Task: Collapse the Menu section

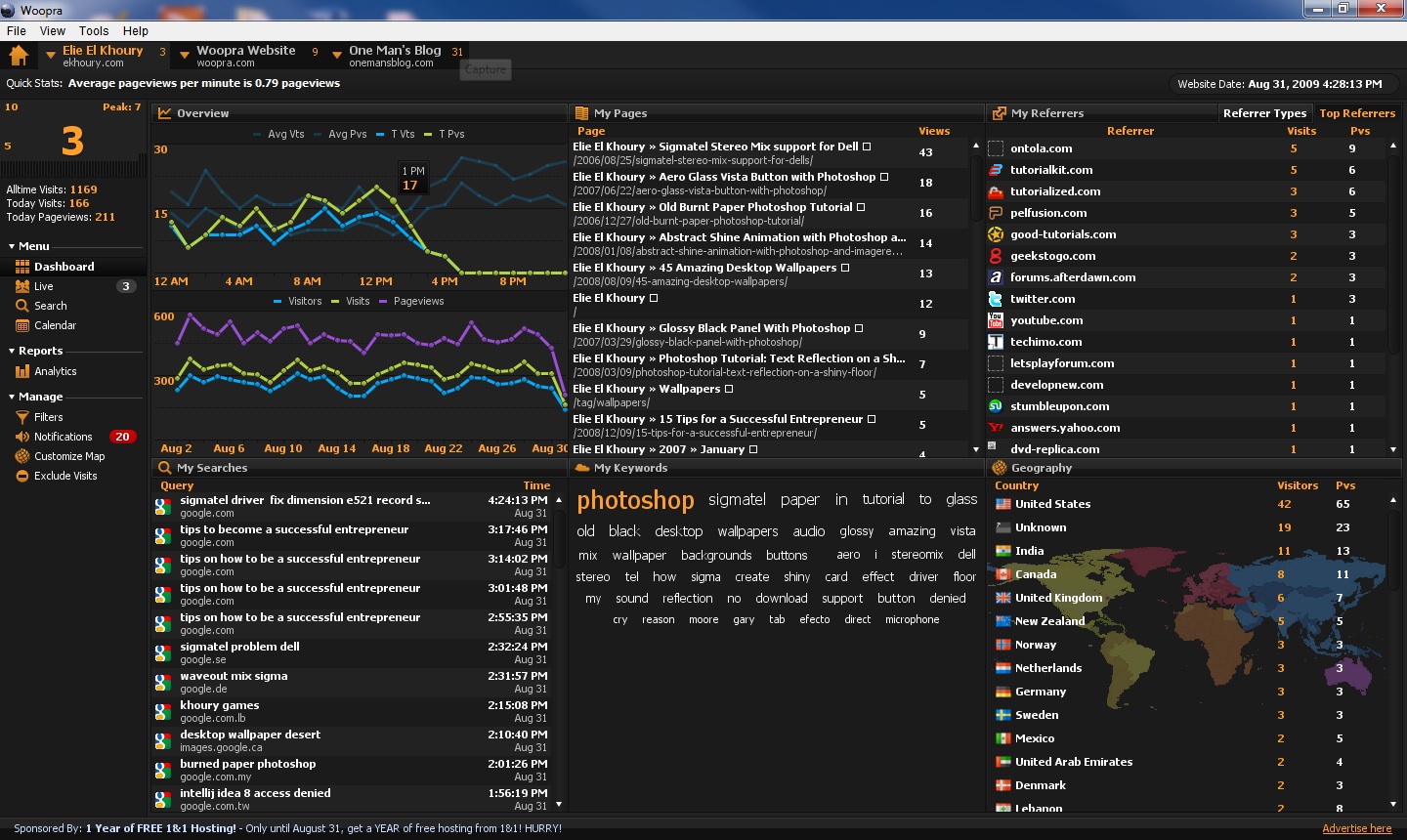Action: tap(12, 246)
